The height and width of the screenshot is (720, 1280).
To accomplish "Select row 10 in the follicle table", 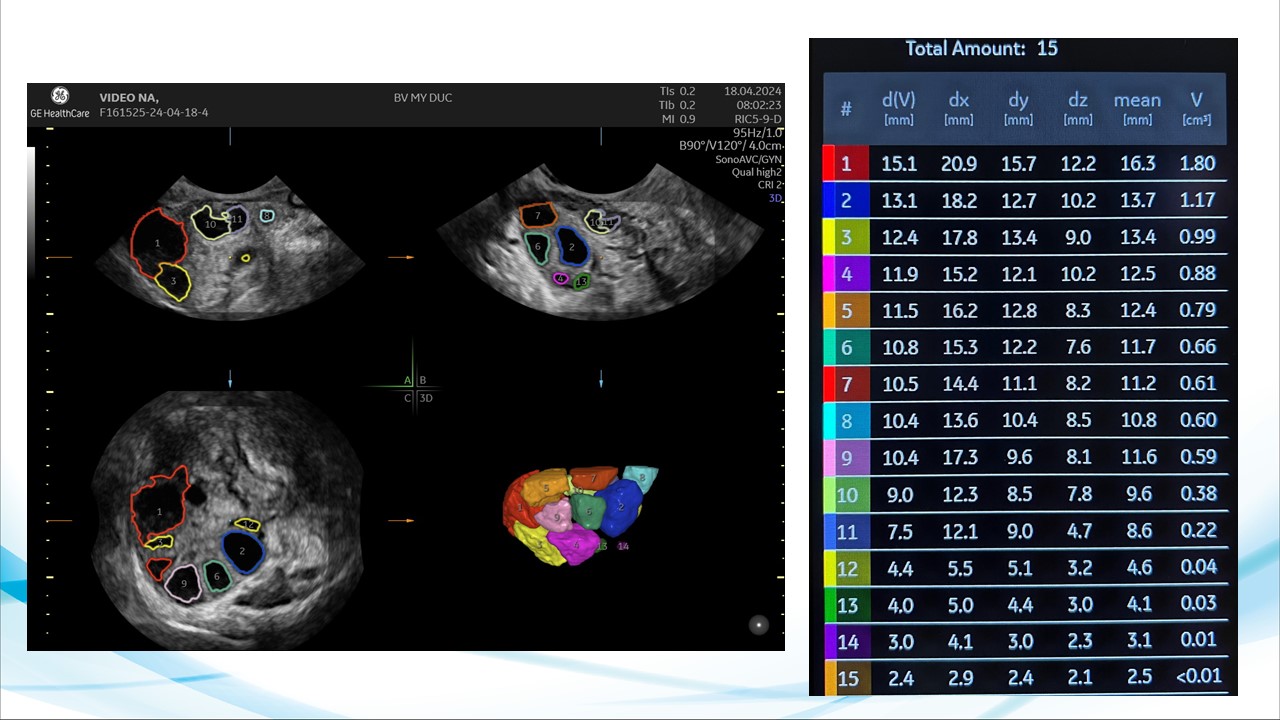I will [x=1025, y=494].
